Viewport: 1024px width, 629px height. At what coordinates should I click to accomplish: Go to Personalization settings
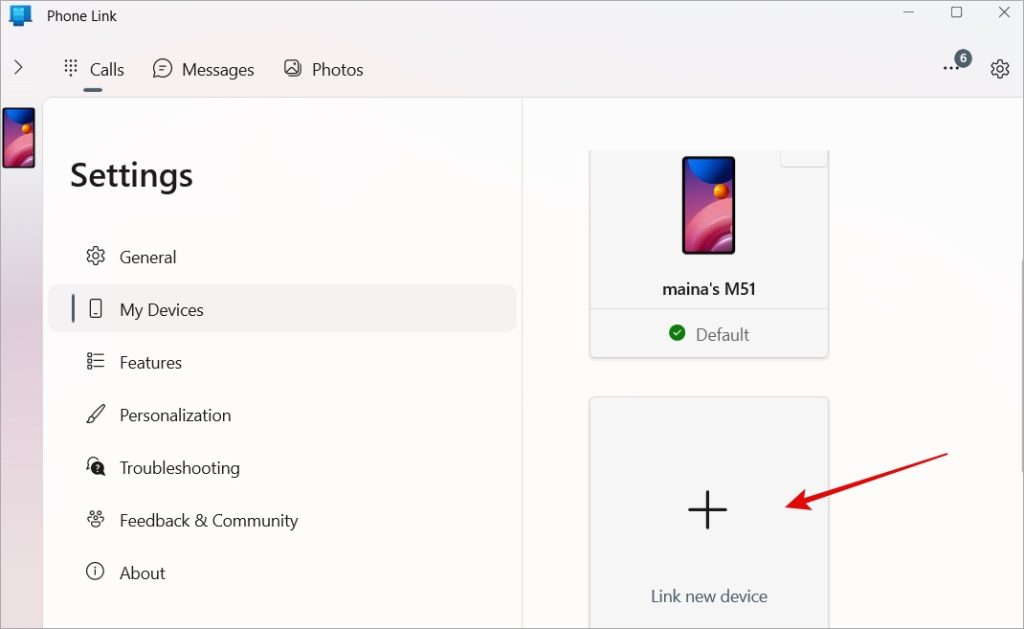(175, 415)
